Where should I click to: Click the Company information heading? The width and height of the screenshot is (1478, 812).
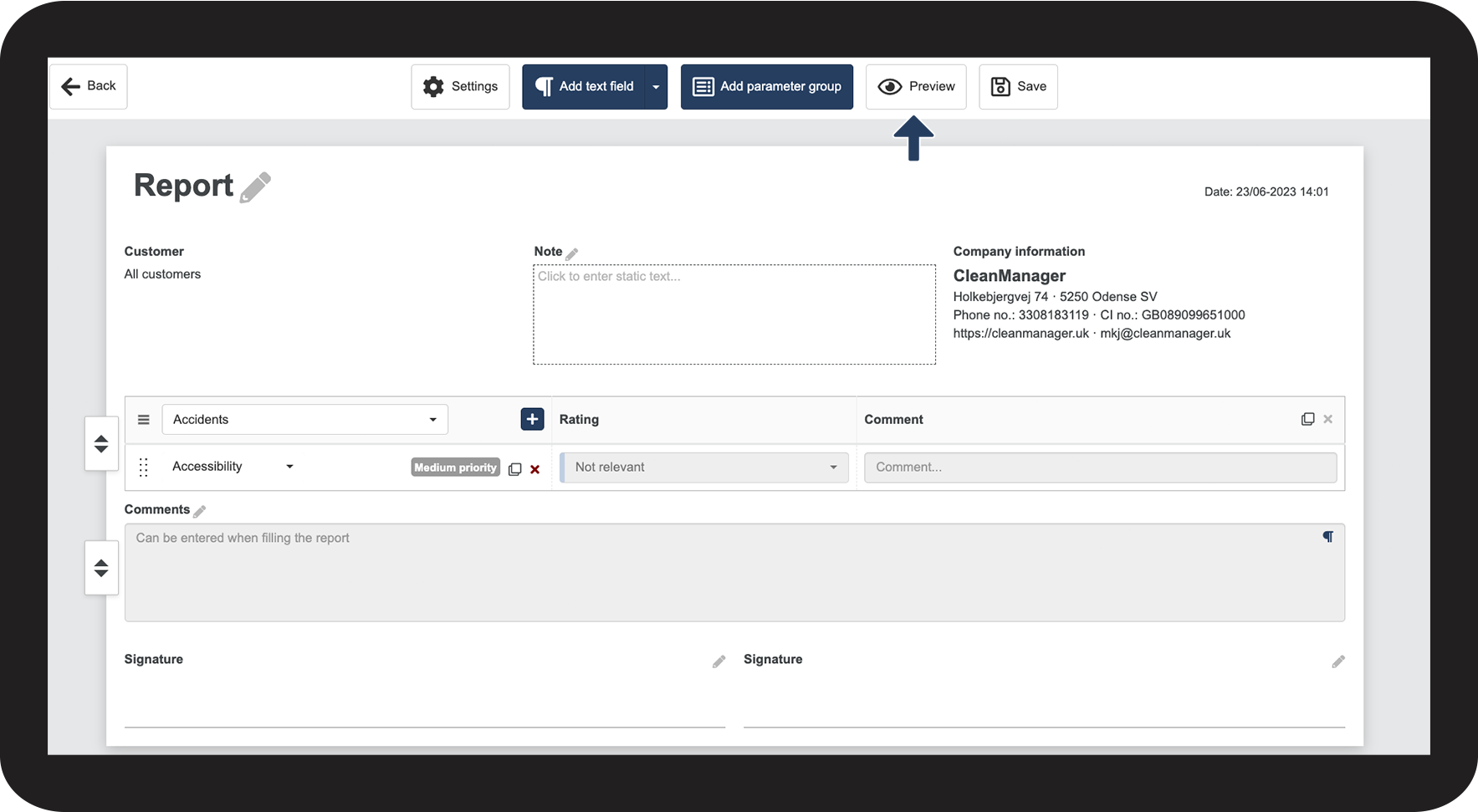click(x=1019, y=252)
